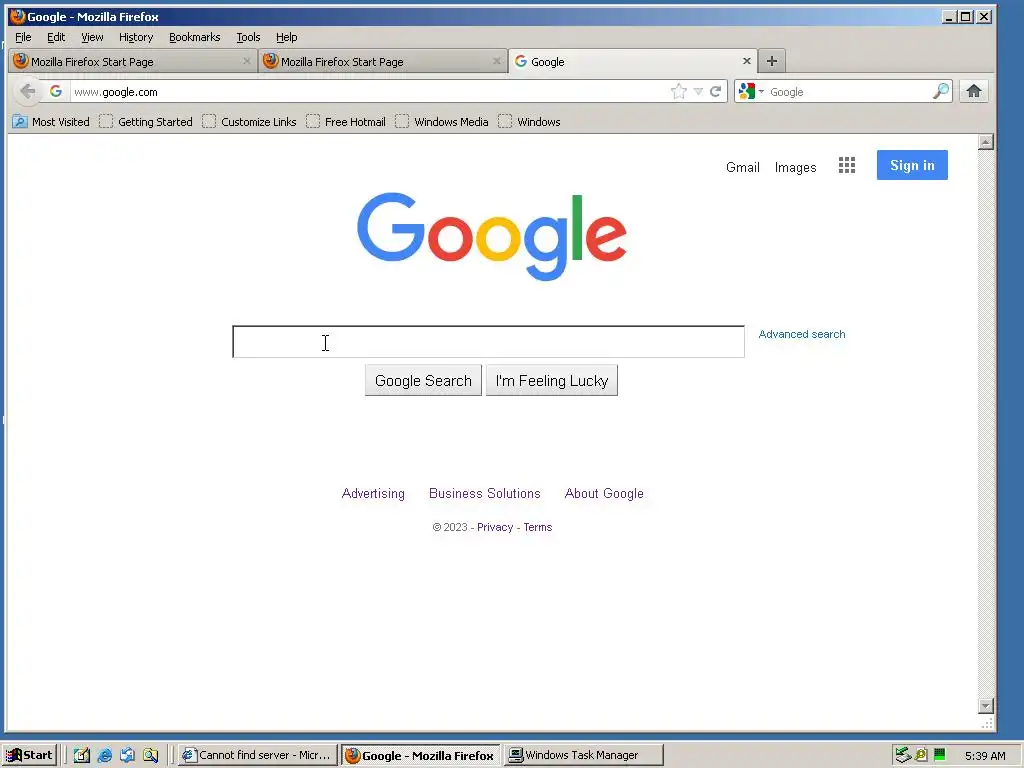
Task: Close the first Mozilla Firefox Start Page tab
Action: 246,61
